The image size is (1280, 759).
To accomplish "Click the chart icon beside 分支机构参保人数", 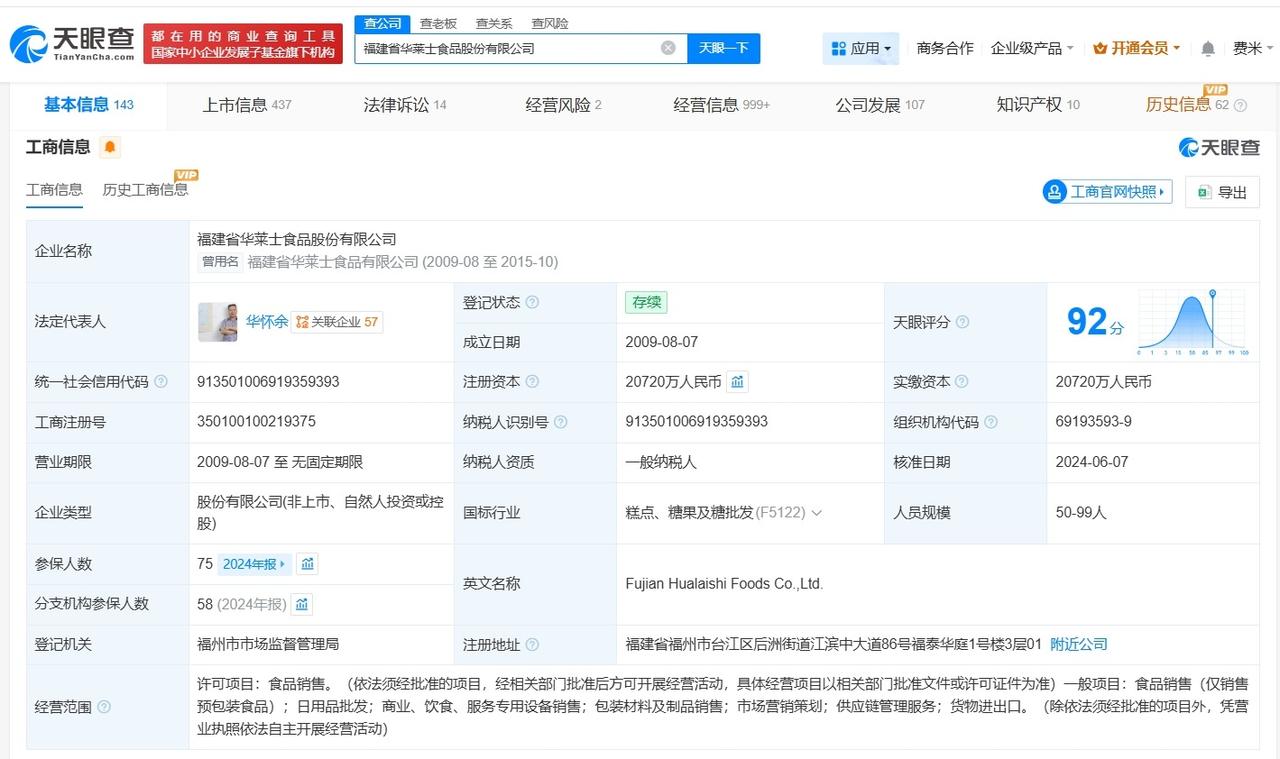I will (302, 604).
